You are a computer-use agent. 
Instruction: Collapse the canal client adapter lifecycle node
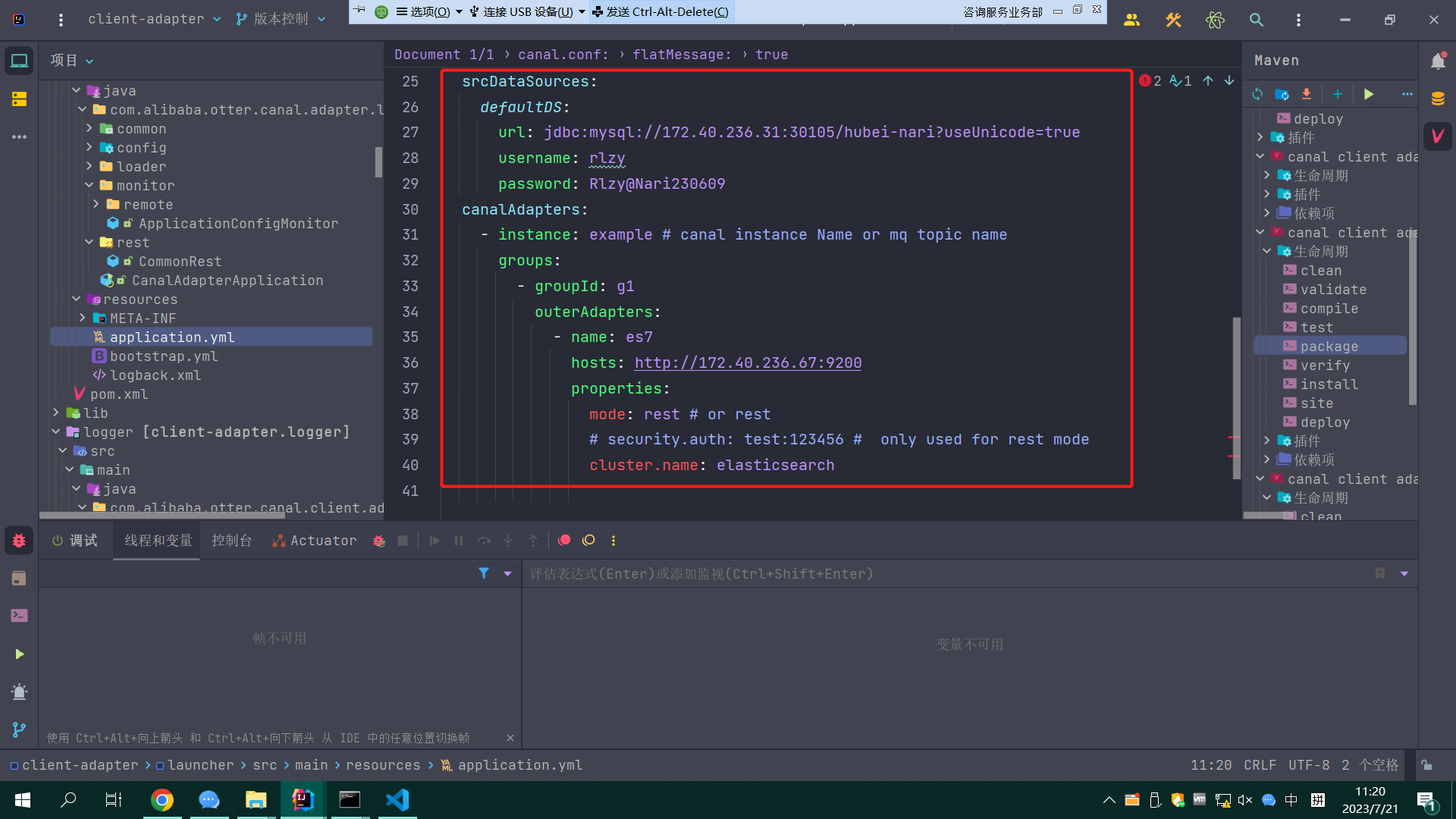coord(1266,251)
